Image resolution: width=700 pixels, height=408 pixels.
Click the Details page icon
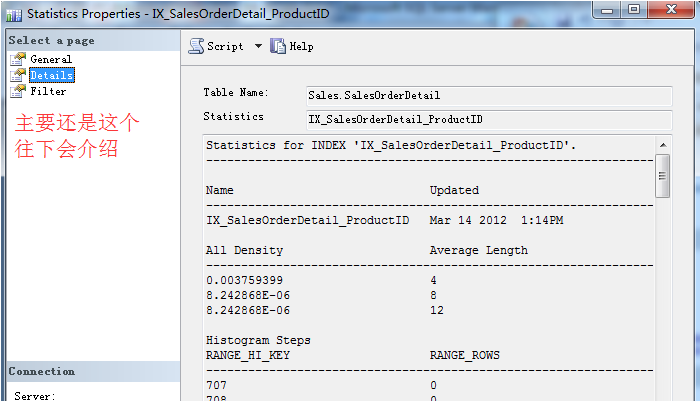tap(17, 75)
